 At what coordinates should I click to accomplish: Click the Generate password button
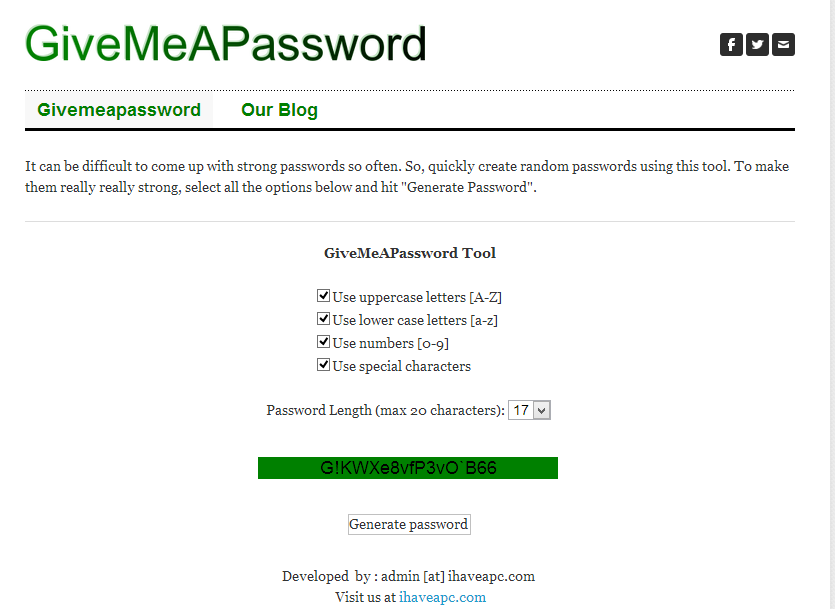coord(409,524)
